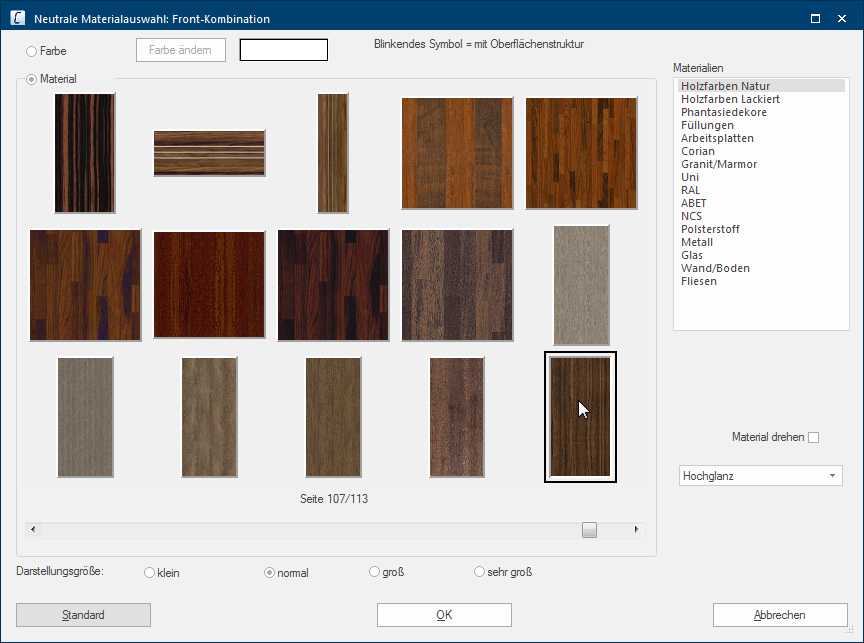Select the solid reddish mahogany material thumbnail
This screenshot has width=864, height=643.
pos(209,284)
